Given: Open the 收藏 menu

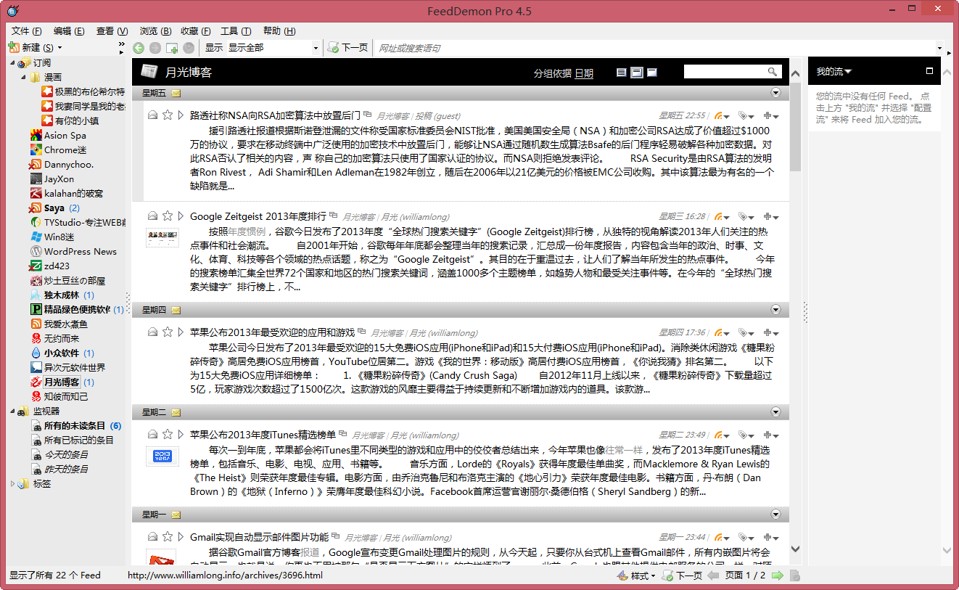Looking at the screenshot, I should [x=196, y=31].
